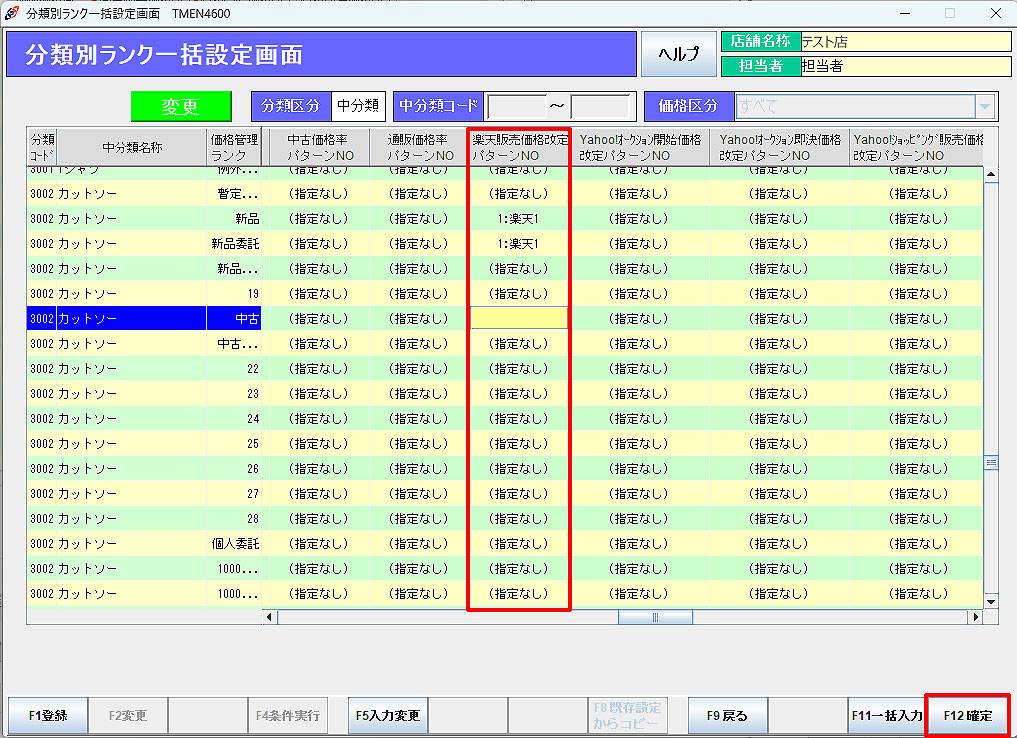Select the 個人委託 rank row cell

point(235,544)
